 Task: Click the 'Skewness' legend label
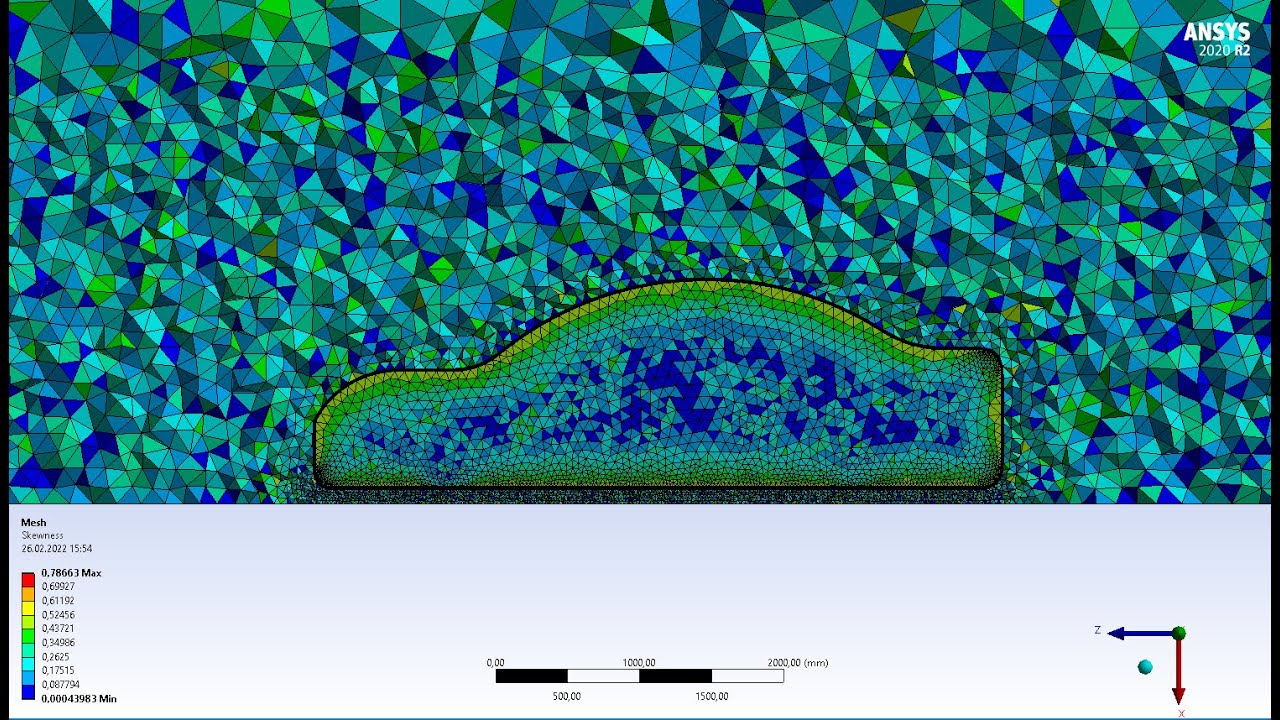42,535
